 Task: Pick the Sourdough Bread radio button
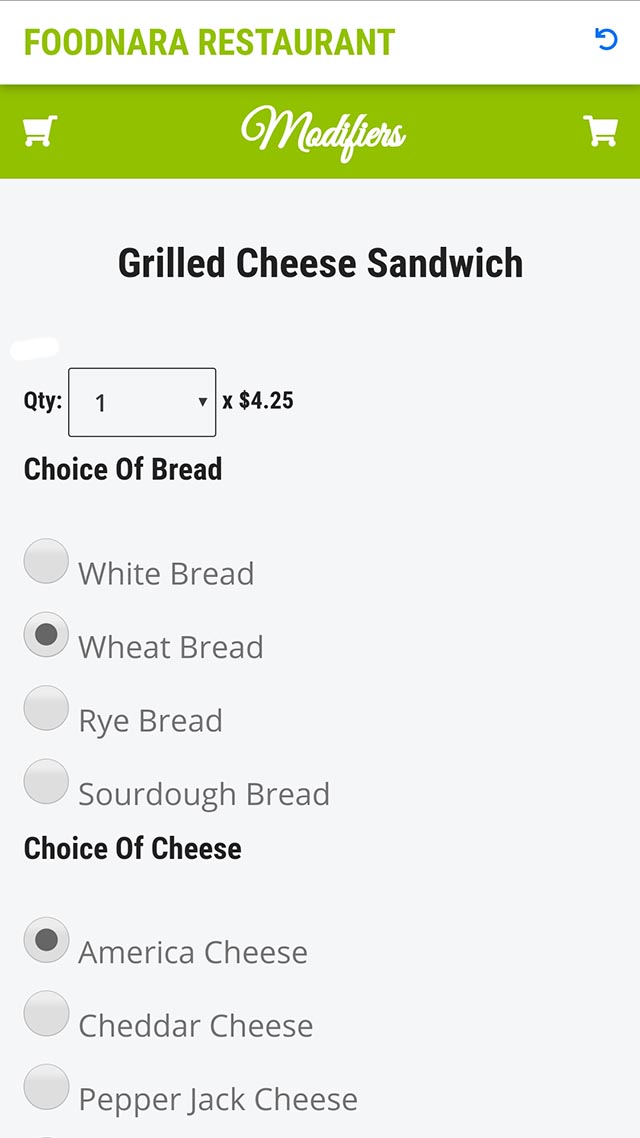(x=46, y=781)
